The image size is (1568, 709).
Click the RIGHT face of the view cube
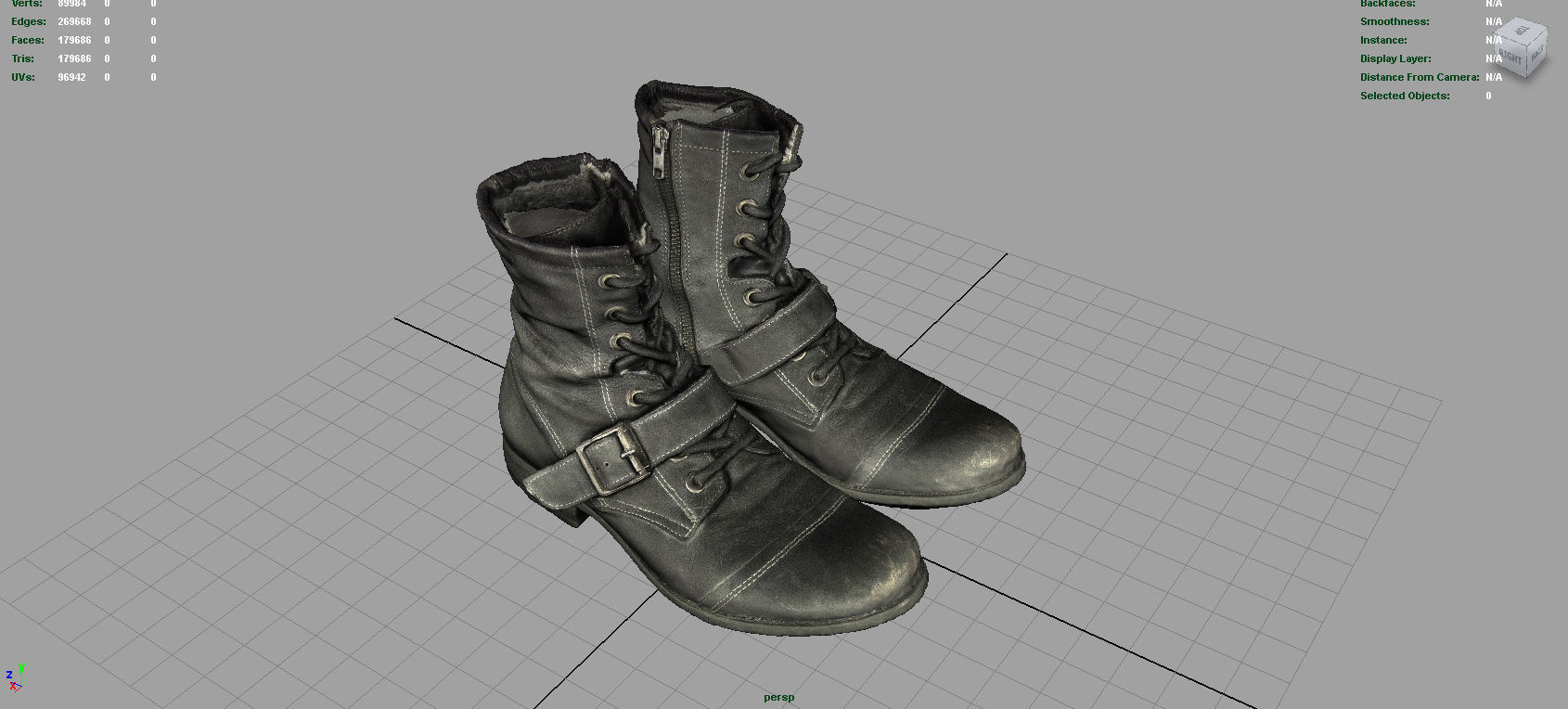pos(1511,58)
